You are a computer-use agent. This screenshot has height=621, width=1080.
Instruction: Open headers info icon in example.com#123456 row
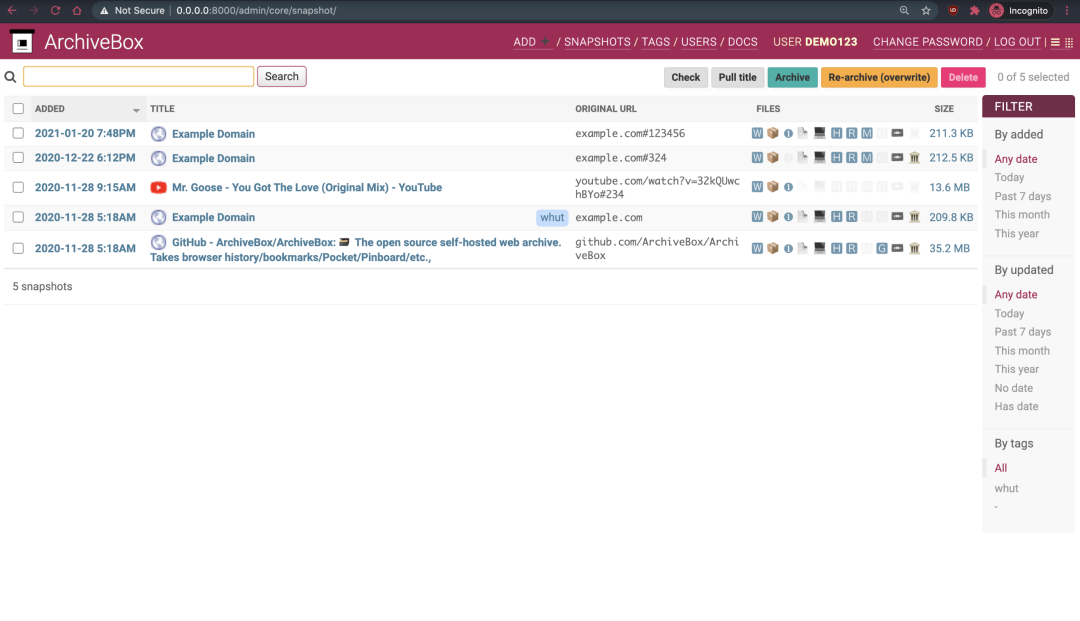(788, 134)
